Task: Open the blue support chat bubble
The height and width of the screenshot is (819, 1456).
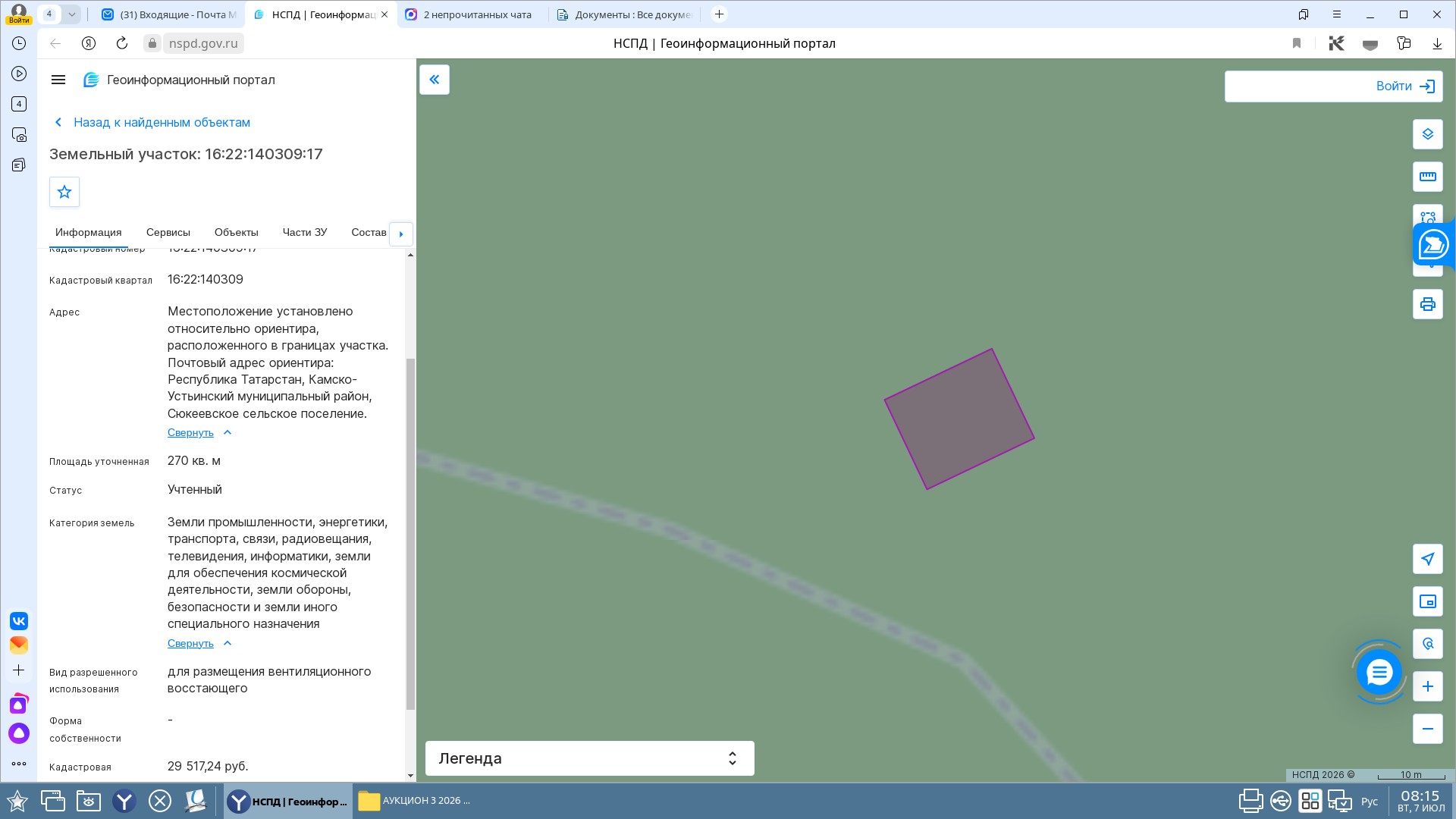Action: (x=1379, y=672)
